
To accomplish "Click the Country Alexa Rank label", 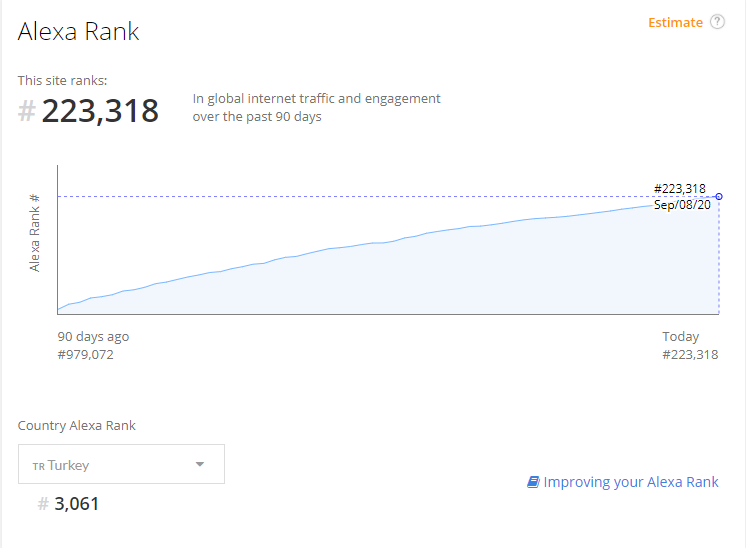I will click(77, 425).
